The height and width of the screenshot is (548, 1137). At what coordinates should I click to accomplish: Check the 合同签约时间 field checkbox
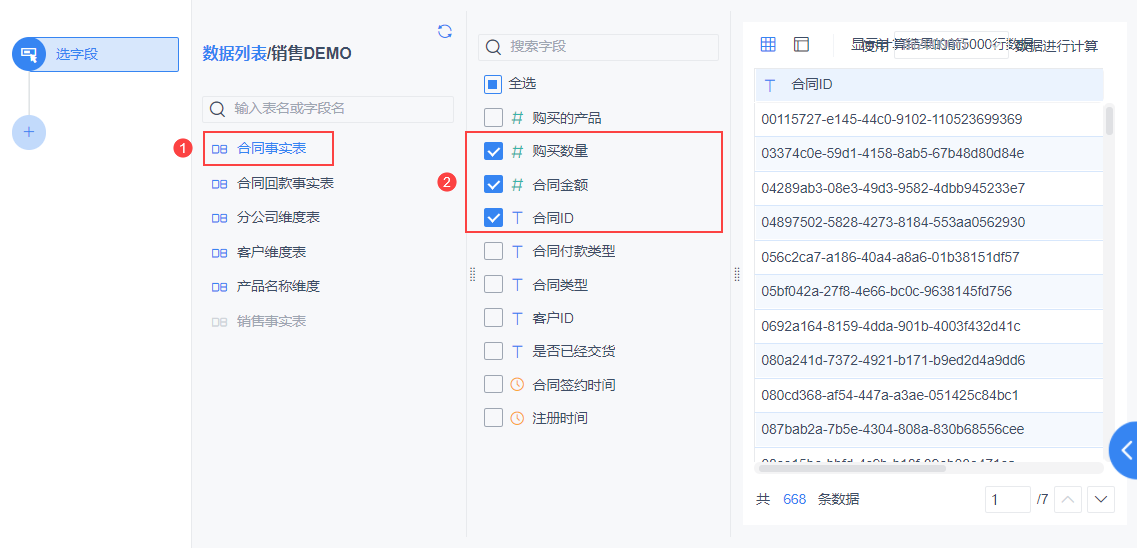click(493, 384)
